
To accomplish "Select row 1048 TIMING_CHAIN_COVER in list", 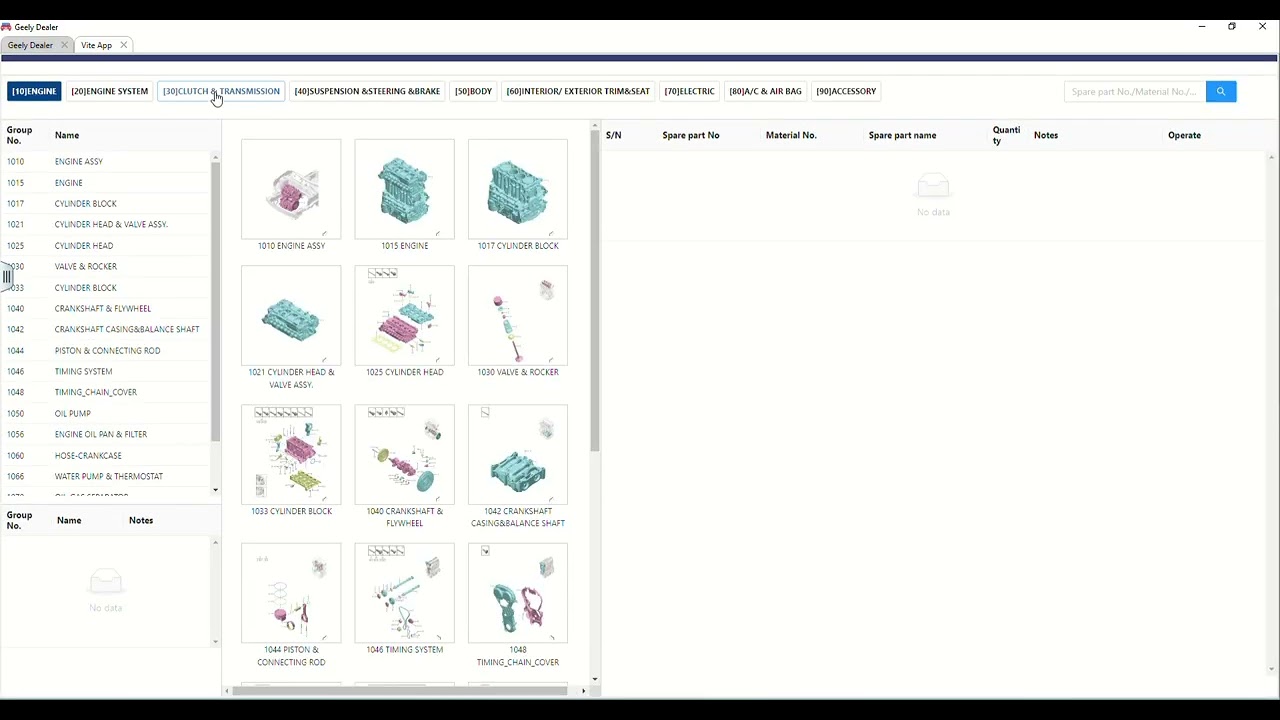I will click(105, 392).
